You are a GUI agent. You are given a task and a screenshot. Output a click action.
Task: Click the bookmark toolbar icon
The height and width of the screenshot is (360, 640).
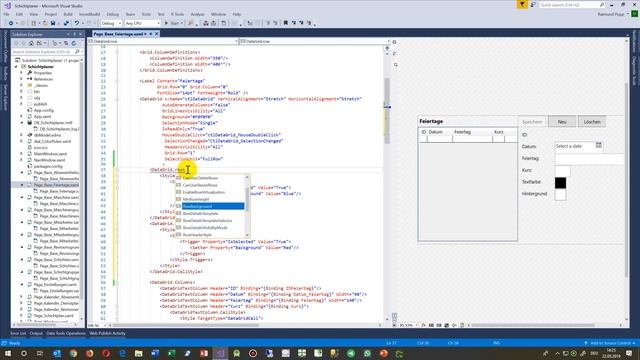(x=286, y=23)
